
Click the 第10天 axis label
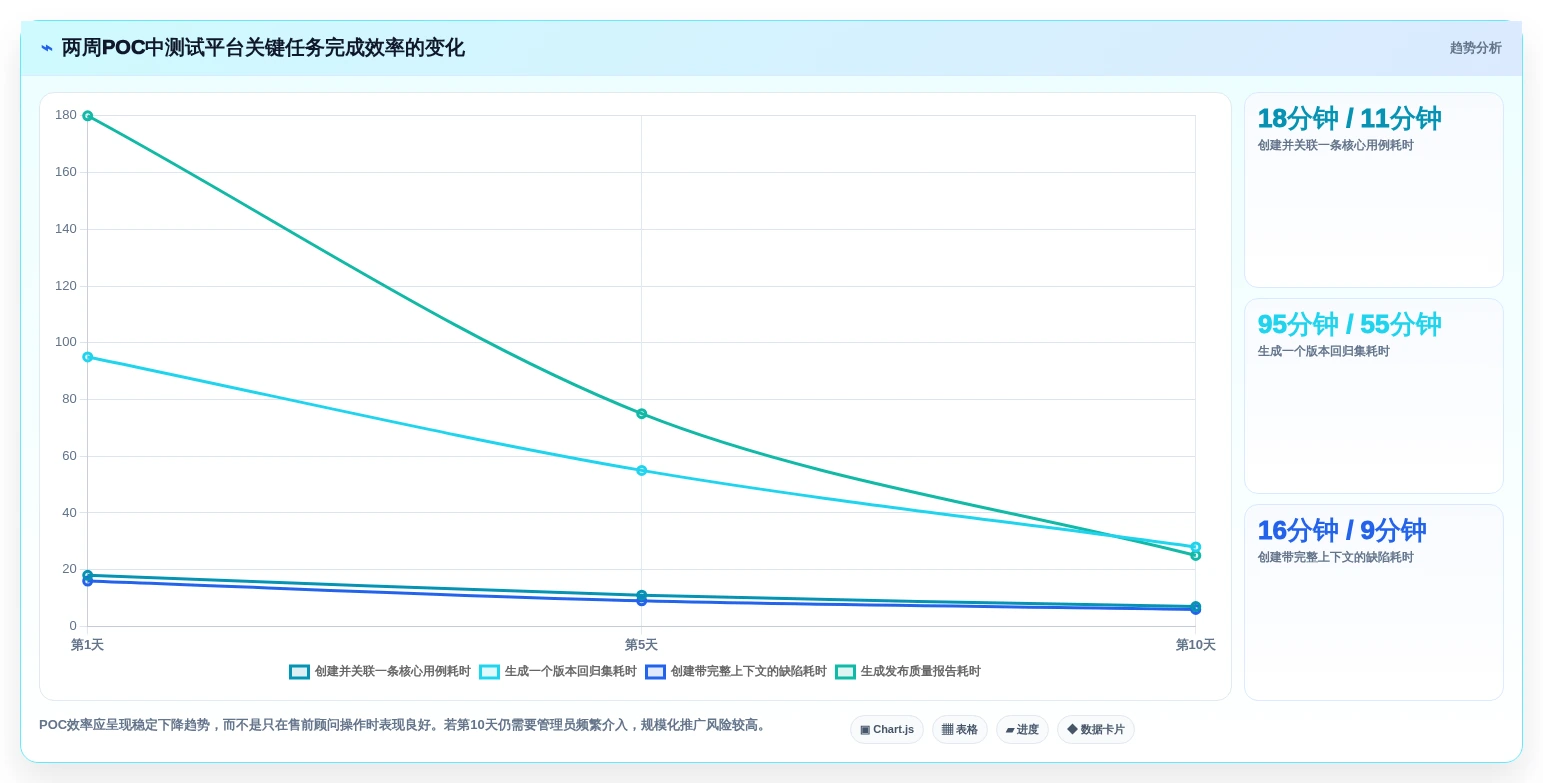(1195, 645)
